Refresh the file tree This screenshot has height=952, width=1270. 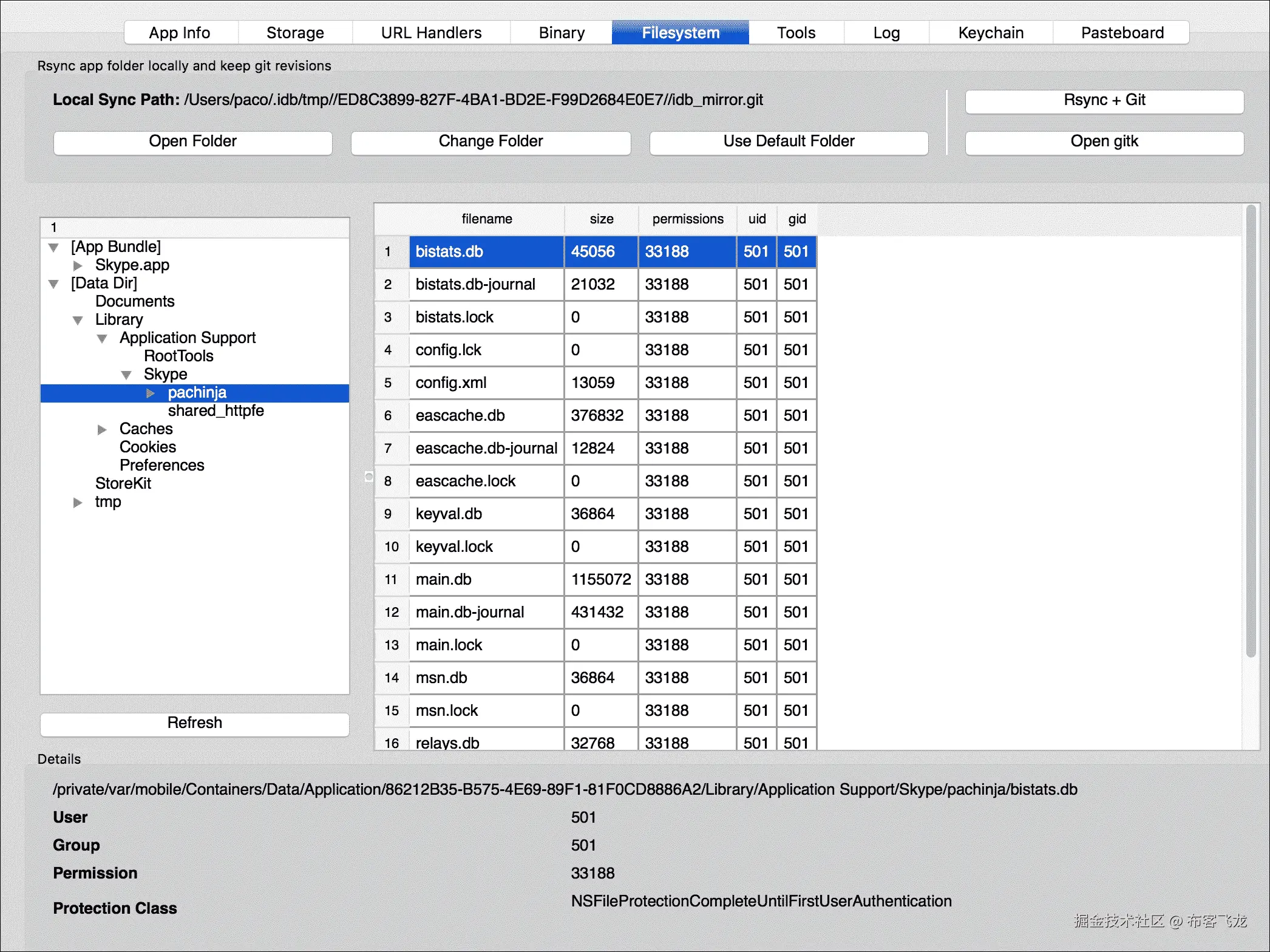click(x=194, y=724)
